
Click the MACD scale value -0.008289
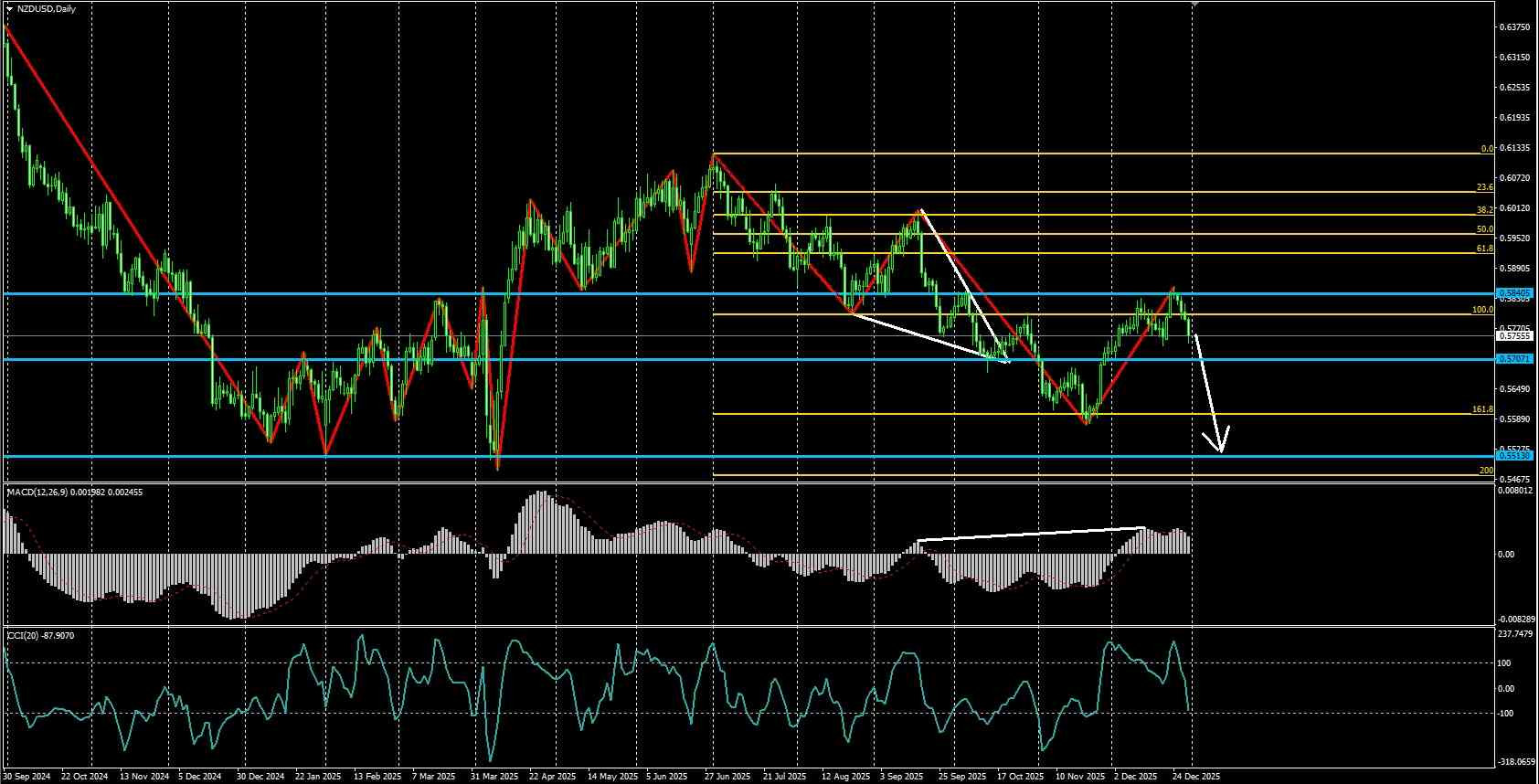coord(1515,620)
